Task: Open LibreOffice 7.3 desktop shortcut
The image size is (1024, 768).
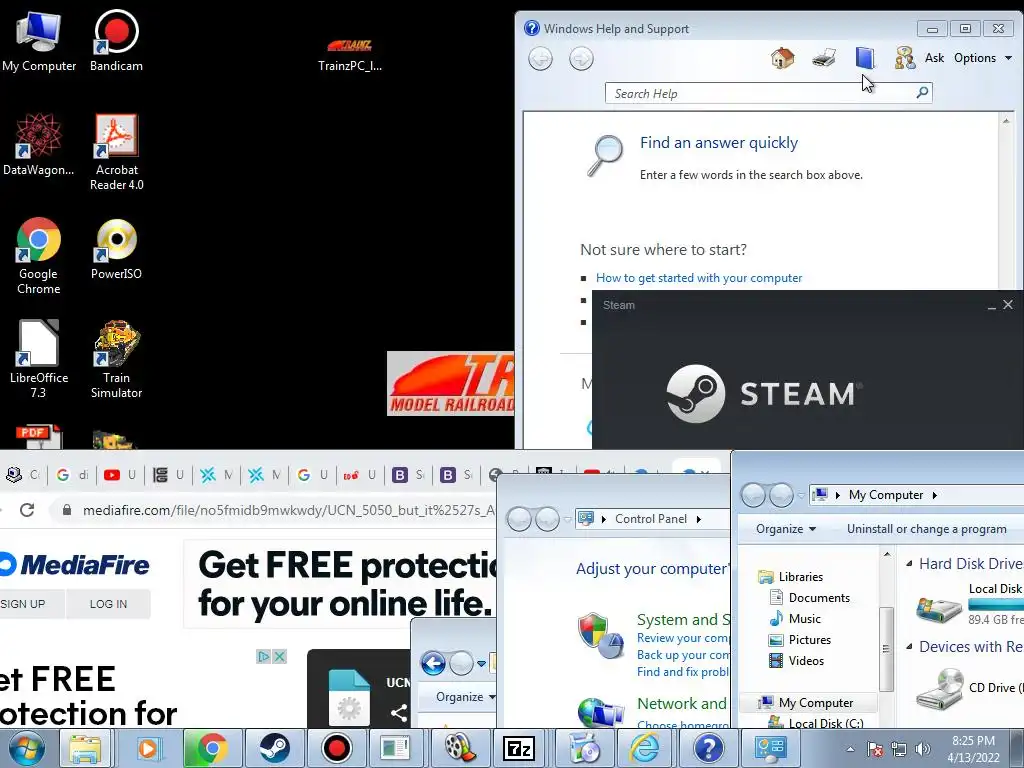Action: point(39,359)
